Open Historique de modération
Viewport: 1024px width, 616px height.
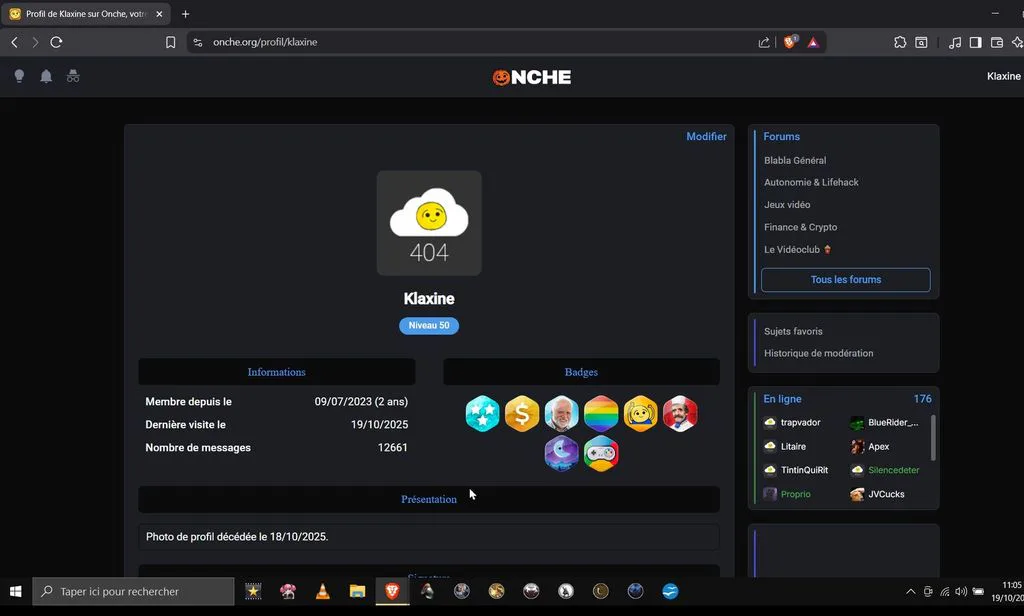coord(818,353)
